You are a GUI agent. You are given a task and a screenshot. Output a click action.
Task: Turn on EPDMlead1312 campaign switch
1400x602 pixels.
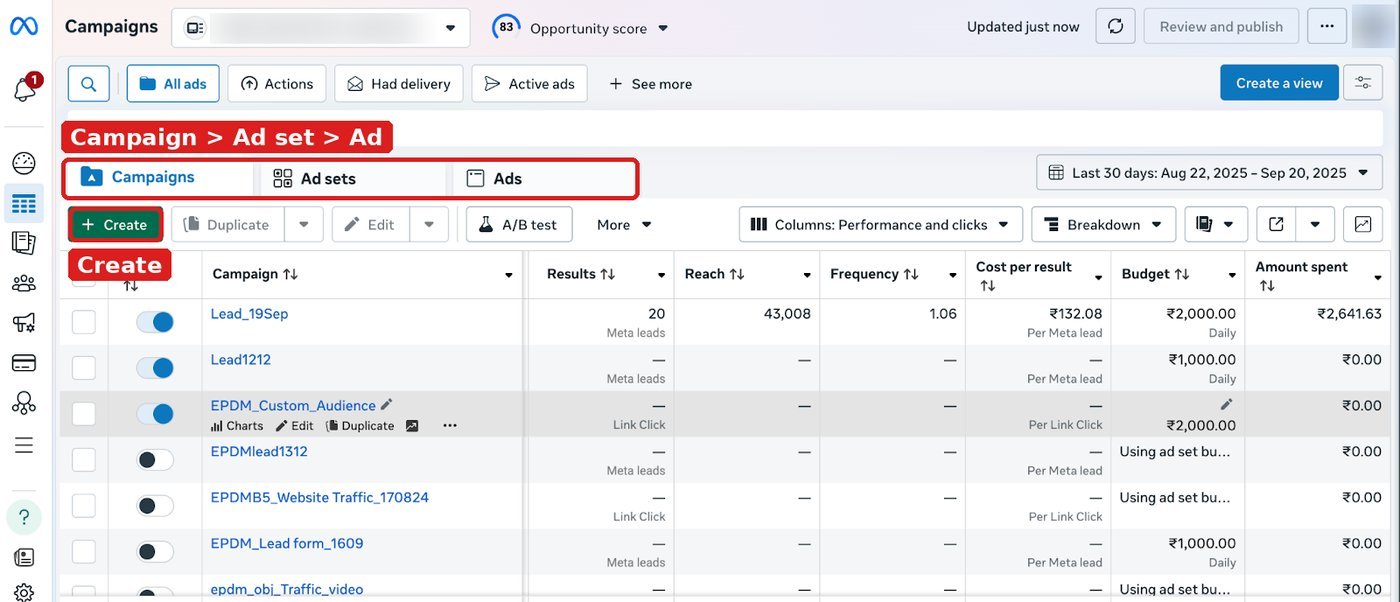pyautogui.click(x=155, y=460)
